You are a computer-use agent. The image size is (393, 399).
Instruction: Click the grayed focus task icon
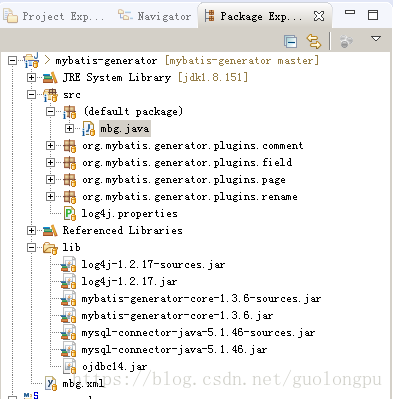(x=346, y=42)
